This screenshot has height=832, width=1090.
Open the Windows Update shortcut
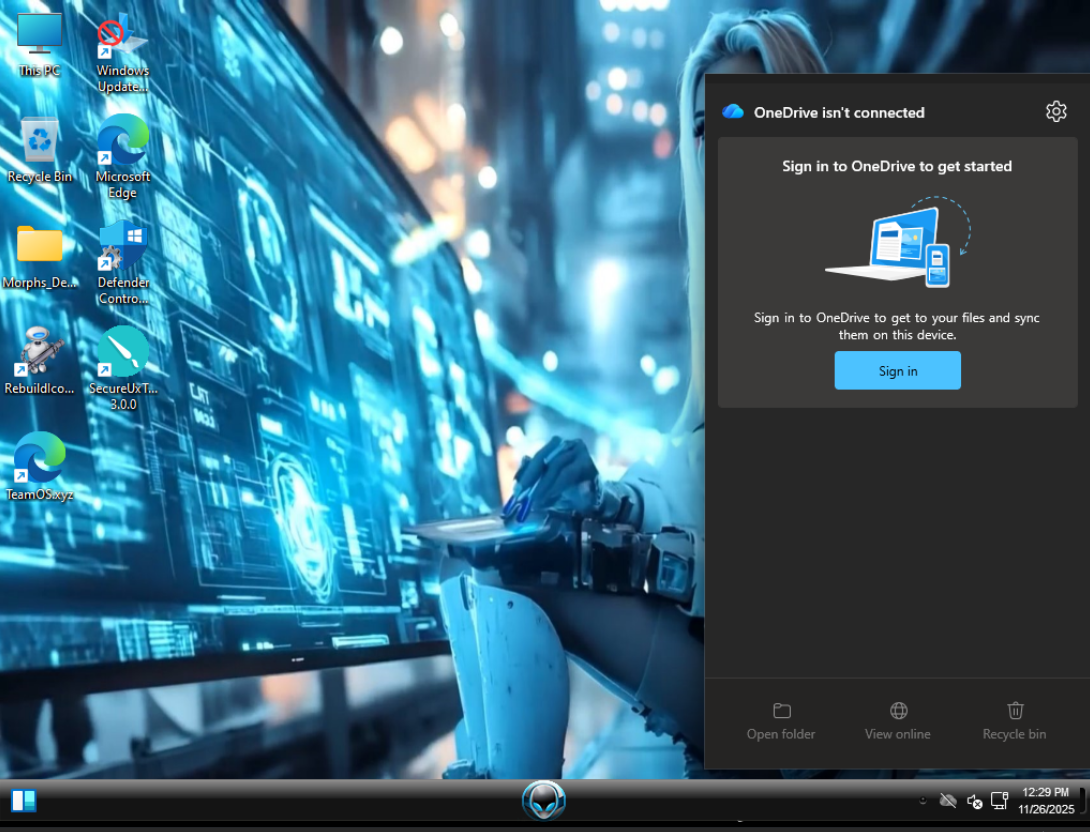[123, 52]
